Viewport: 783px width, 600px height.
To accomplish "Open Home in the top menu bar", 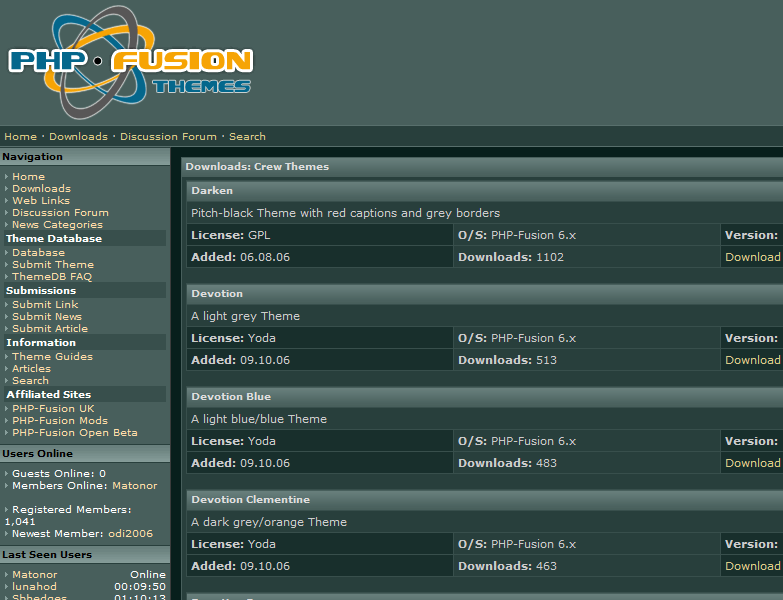I will coord(20,136).
